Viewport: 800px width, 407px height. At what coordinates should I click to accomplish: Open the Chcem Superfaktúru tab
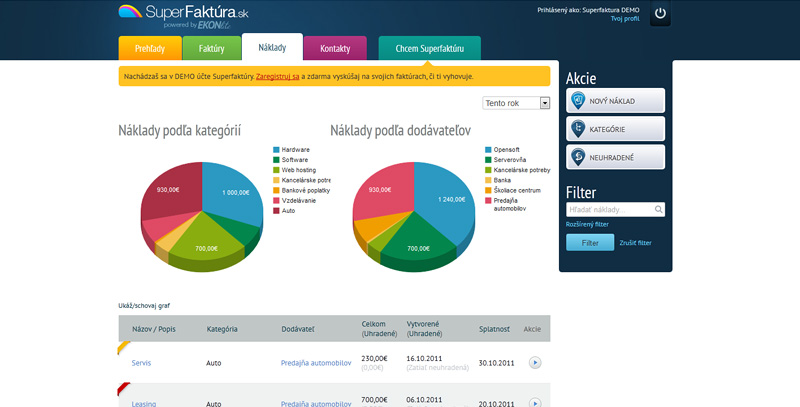click(x=430, y=48)
